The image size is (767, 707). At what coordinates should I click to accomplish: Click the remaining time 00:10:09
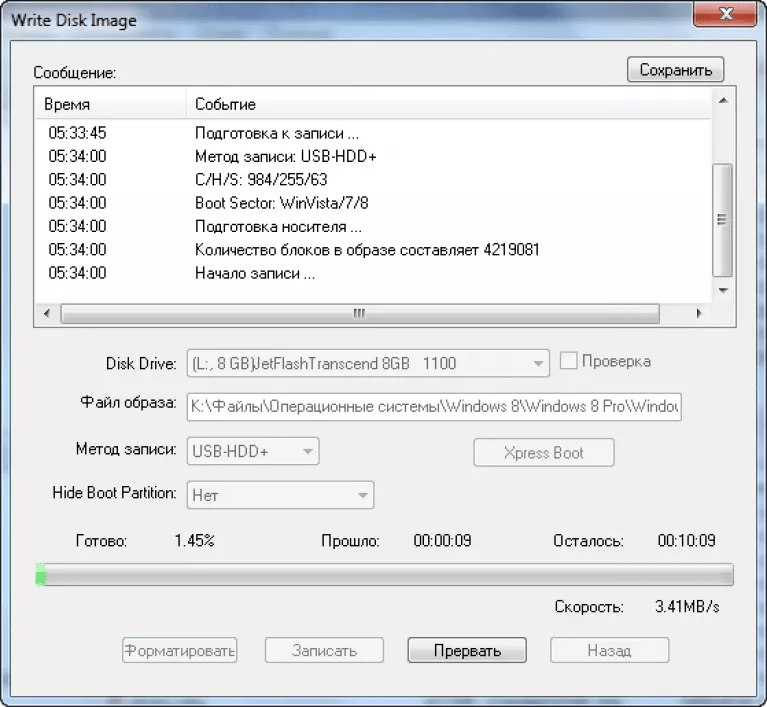(x=686, y=540)
